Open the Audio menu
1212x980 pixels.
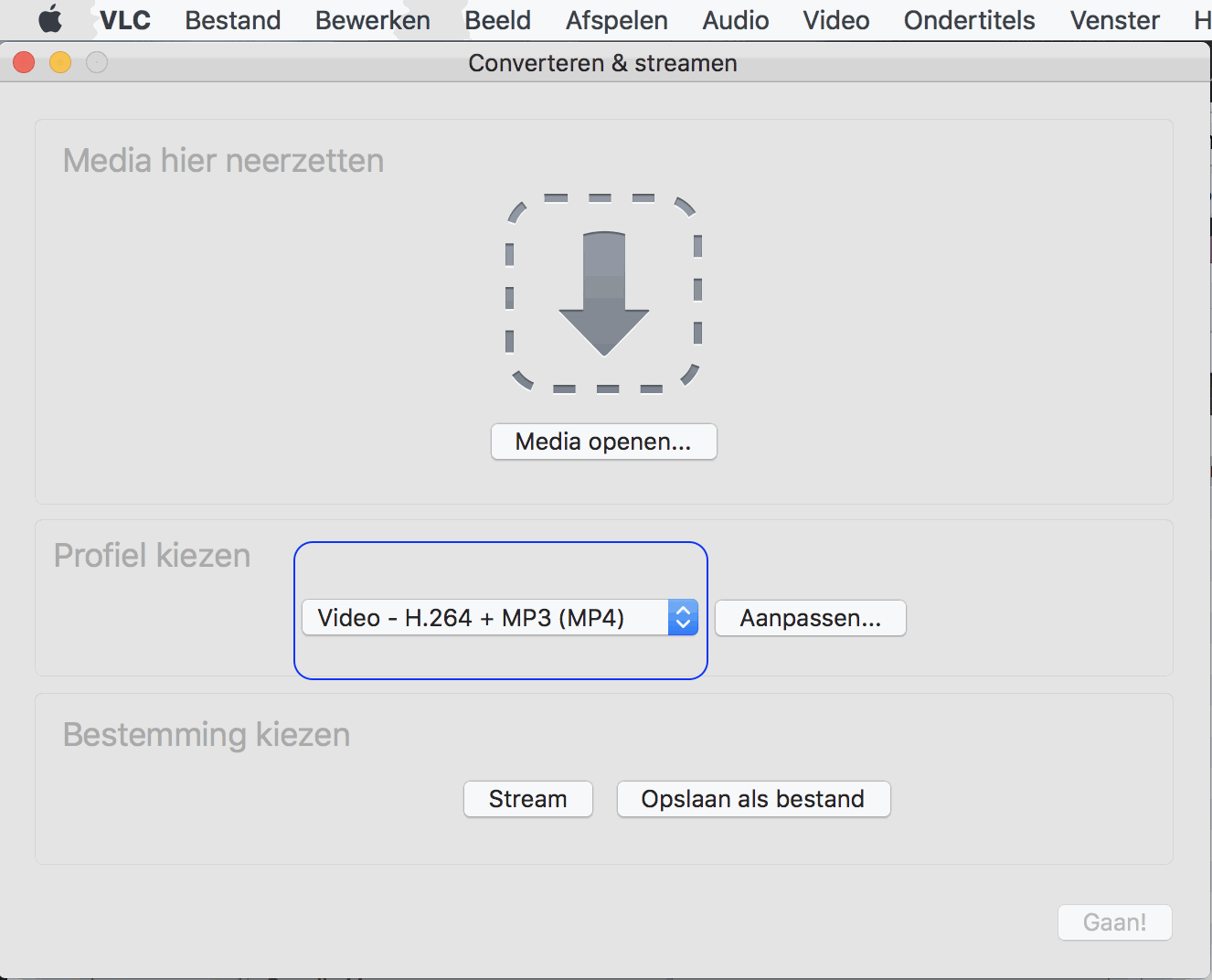[x=735, y=20]
